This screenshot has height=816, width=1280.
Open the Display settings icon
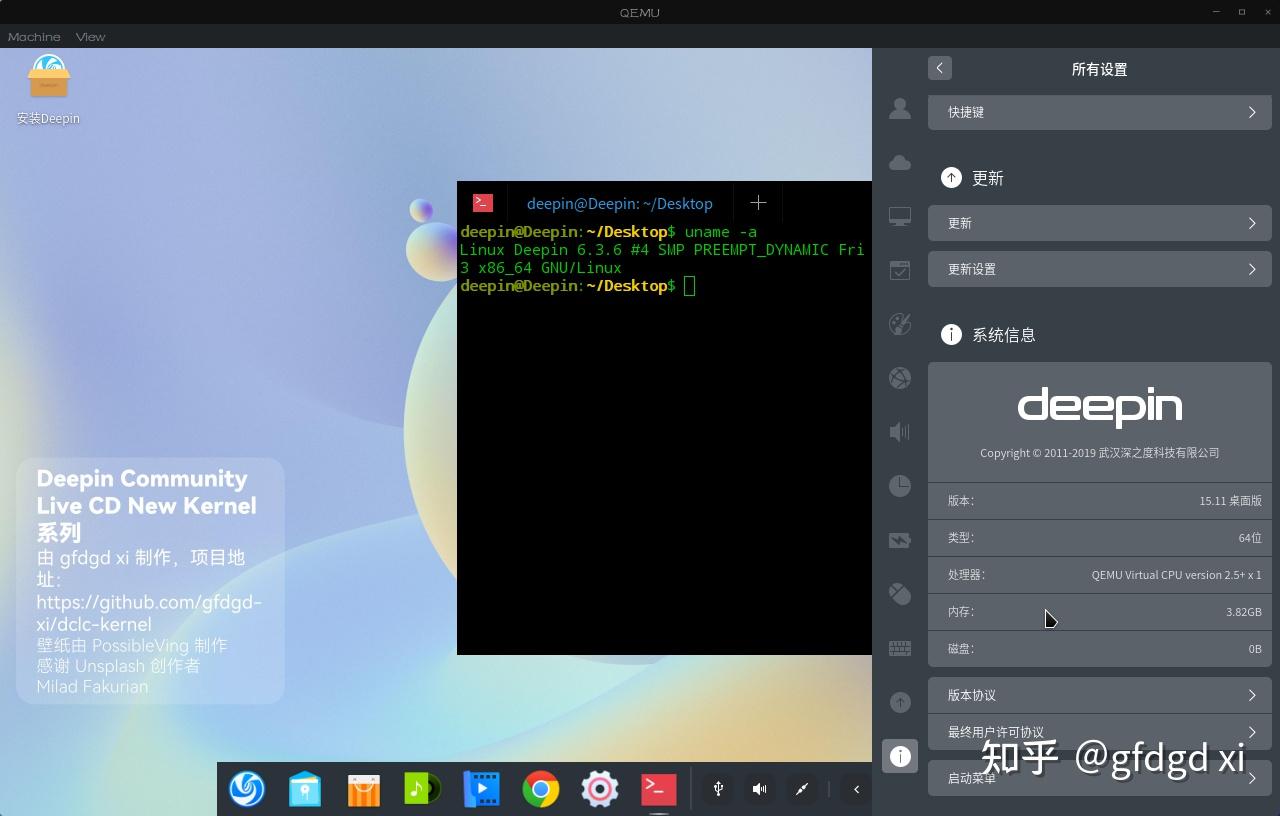click(899, 216)
